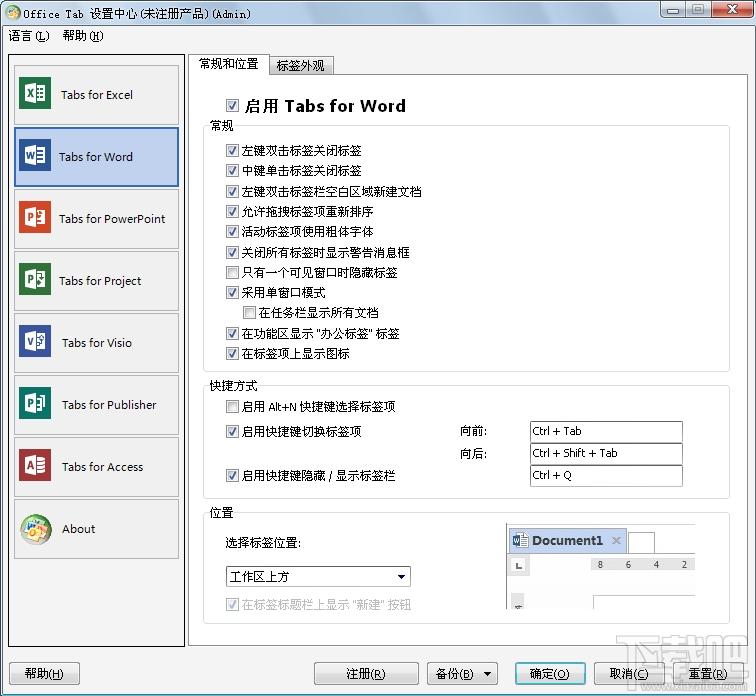Select the Tabs for Word icon

tap(35, 155)
